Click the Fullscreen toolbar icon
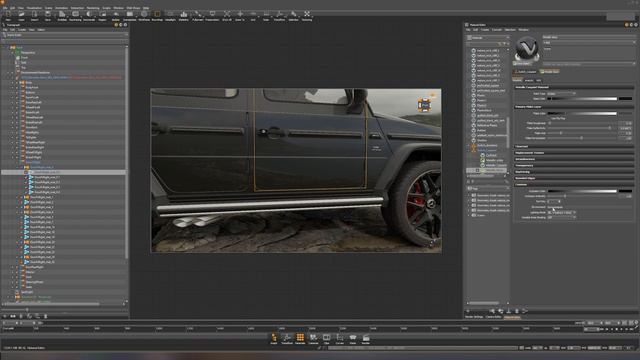Screen dimensions: 640x360 click(x=198, y=16)
